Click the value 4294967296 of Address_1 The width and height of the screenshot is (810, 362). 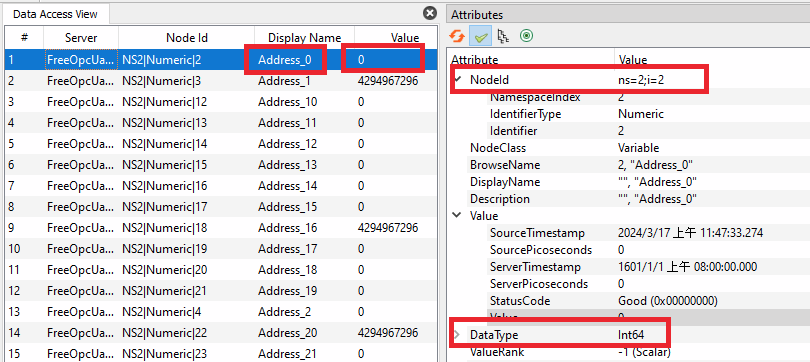click(x=387, y=81)
